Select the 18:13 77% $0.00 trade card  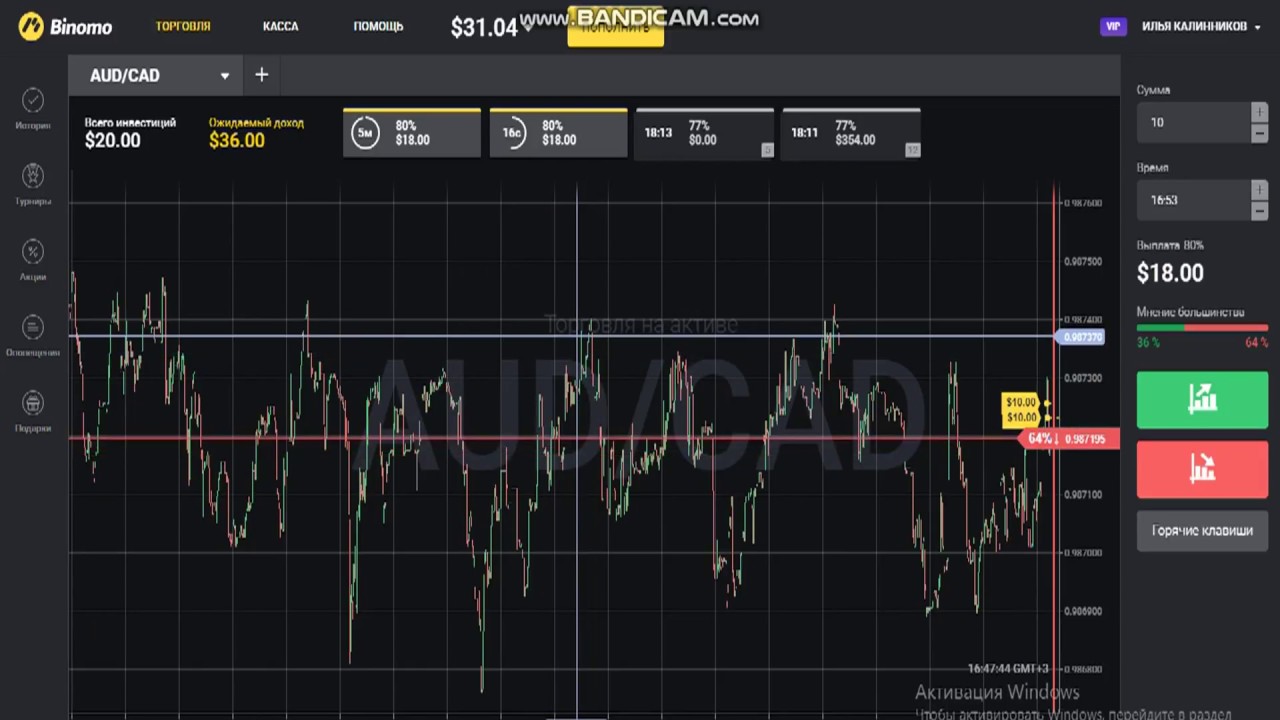705,133
